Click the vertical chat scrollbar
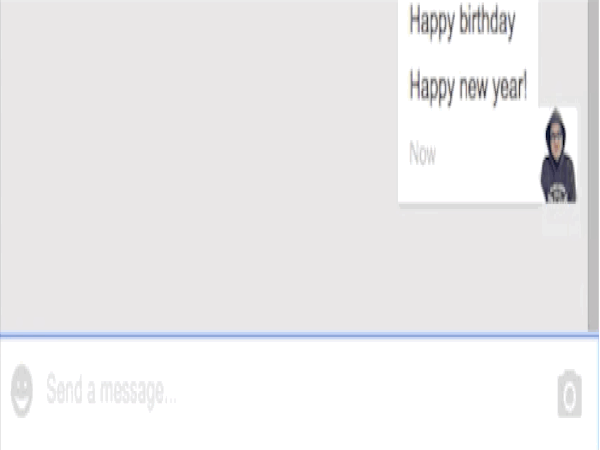The image size is (600, 450). [593, 165]
